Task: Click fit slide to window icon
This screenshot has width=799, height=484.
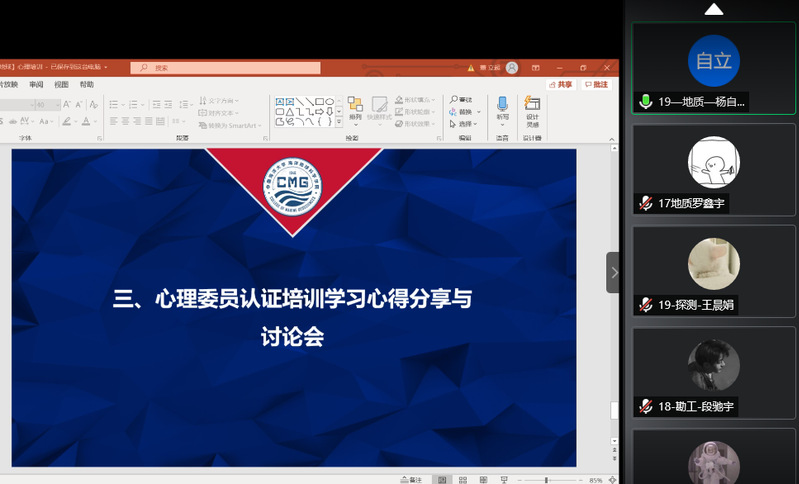Action: coord(612,480)
